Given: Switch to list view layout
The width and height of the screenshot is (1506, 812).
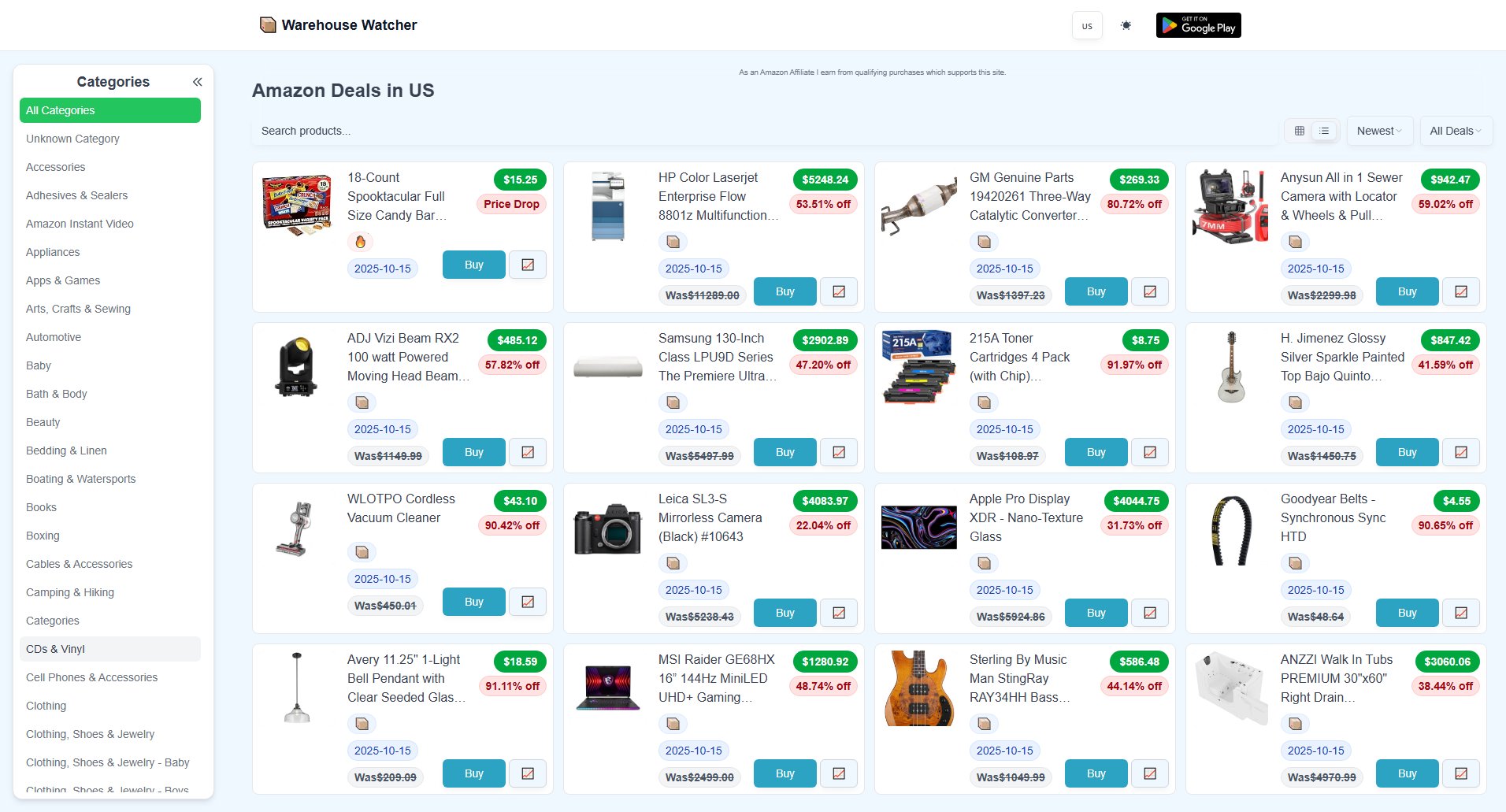Looking at the screenshot, I should 1324,131.
